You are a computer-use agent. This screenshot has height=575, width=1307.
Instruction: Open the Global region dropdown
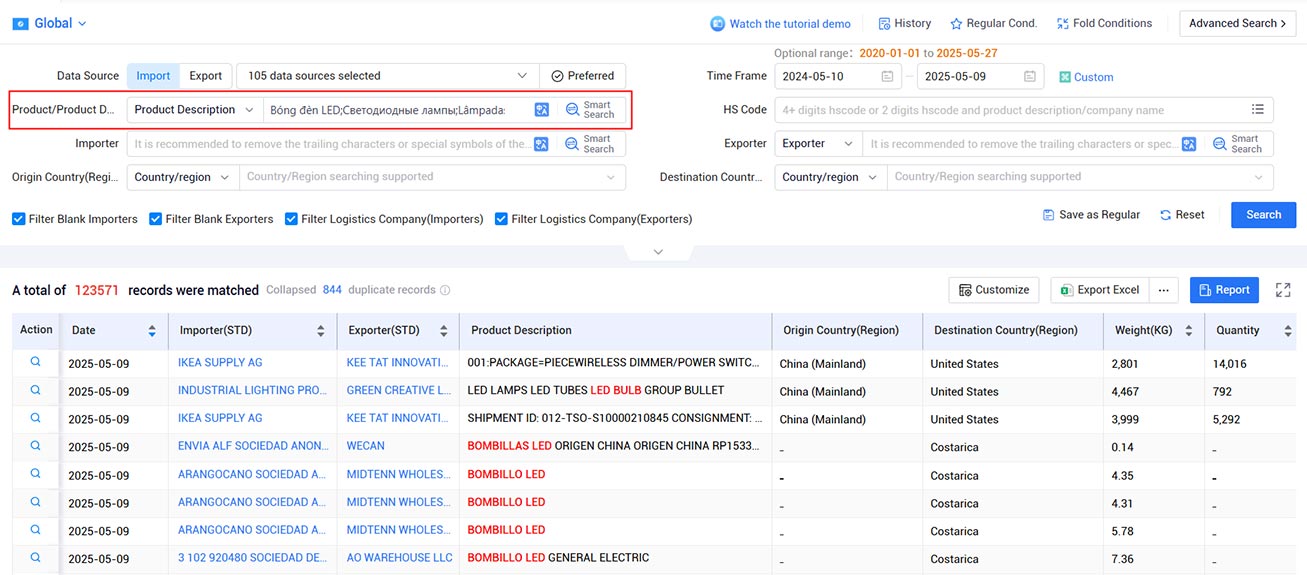pyautogui.click(x=51, y=23)
